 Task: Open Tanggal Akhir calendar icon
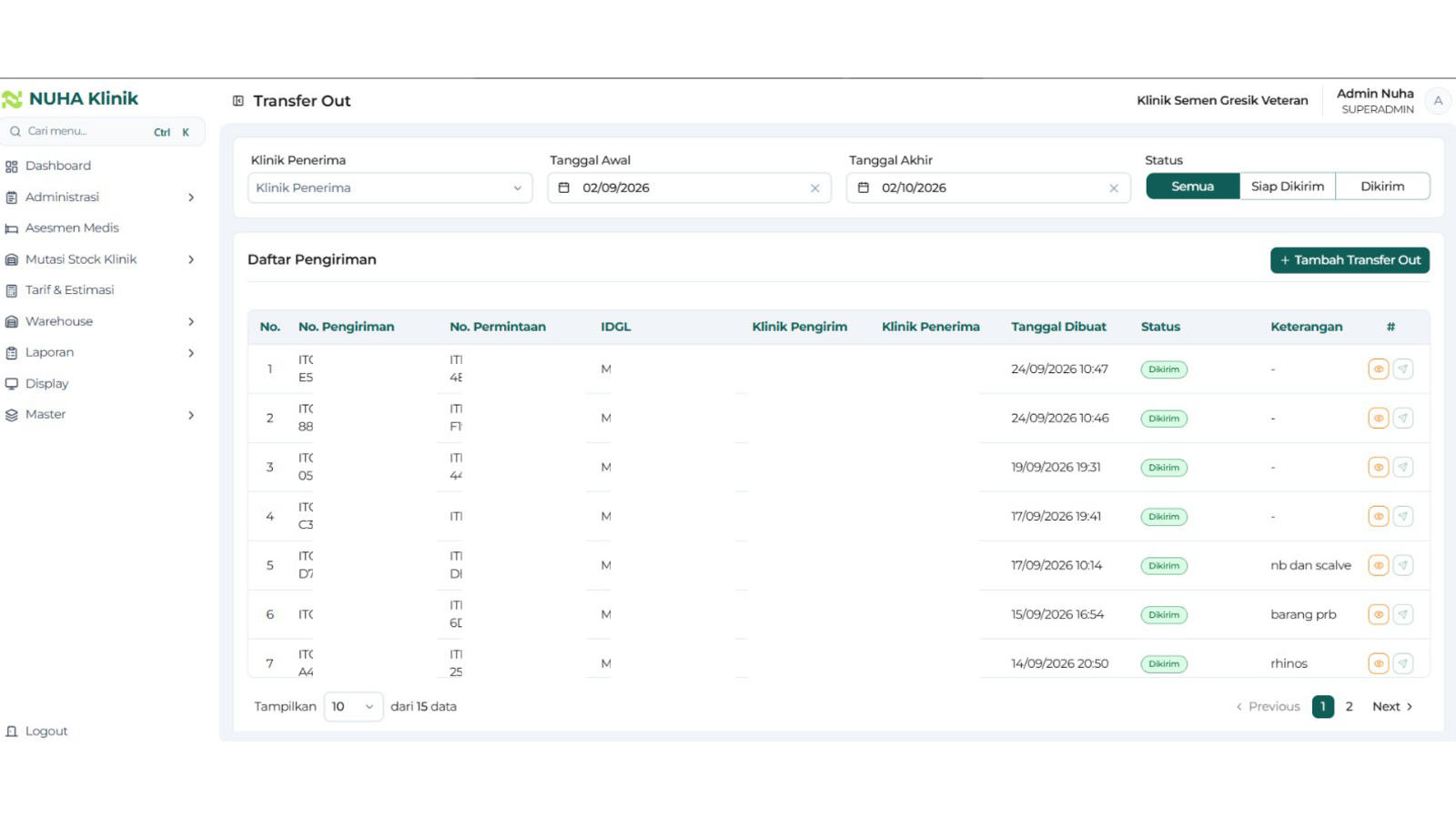[864, 187]
